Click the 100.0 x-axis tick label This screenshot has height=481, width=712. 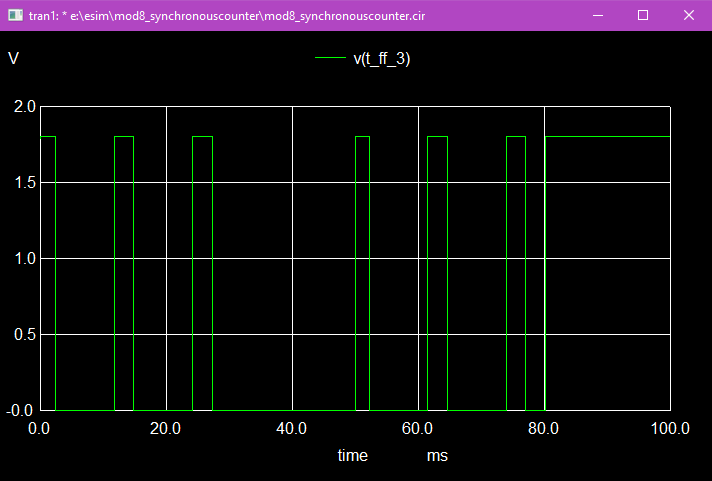point(670,428)
